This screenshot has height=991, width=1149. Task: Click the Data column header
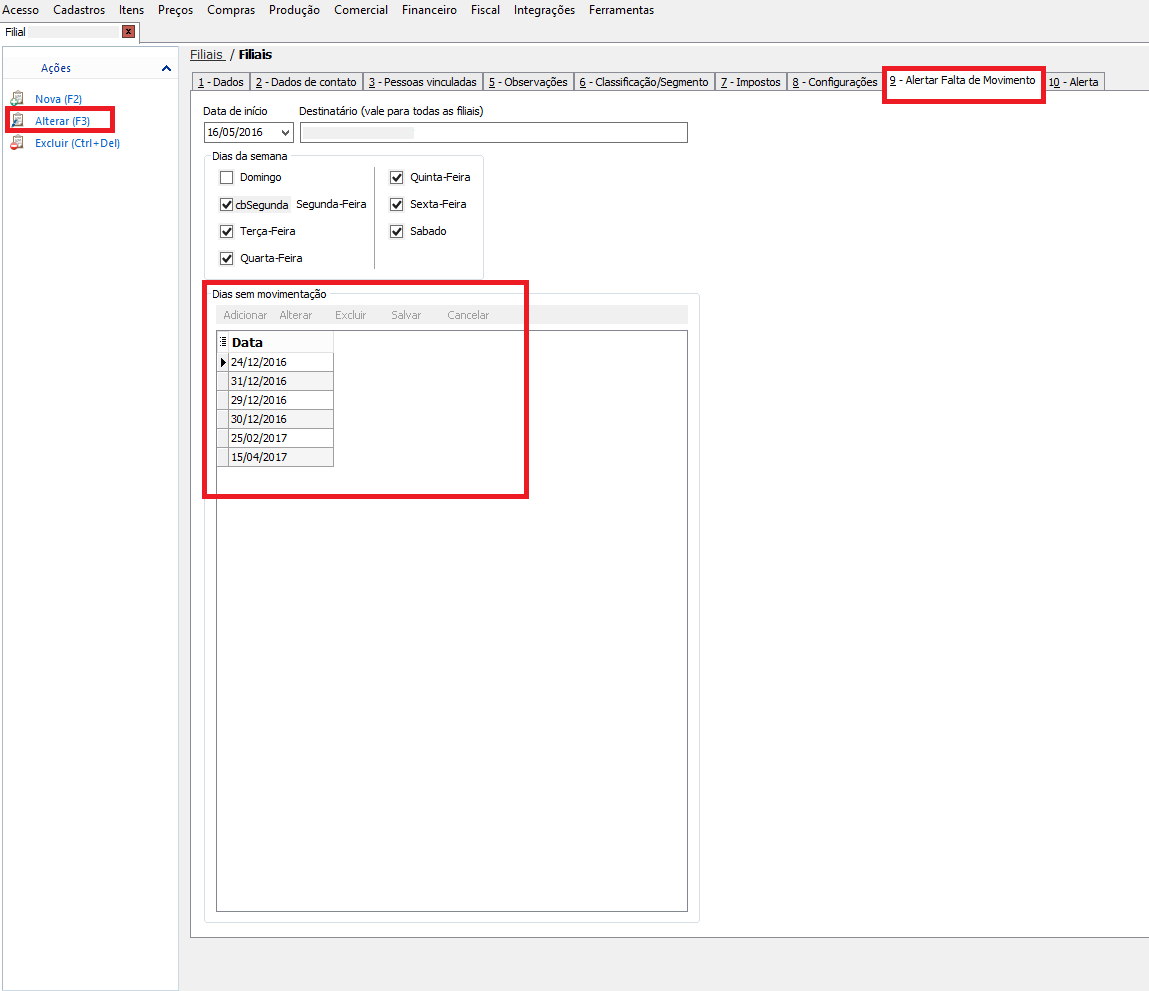pyautogui.click(x=281, y=342)
